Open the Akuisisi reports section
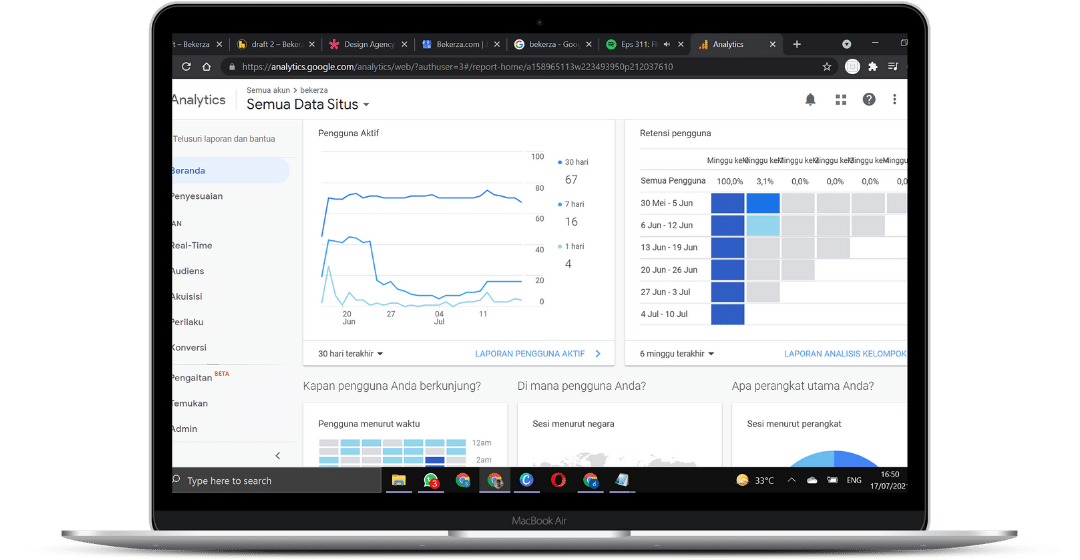The height and width of the screenshot is (560, 1080). pyautogui.click(x=187, y=296)
